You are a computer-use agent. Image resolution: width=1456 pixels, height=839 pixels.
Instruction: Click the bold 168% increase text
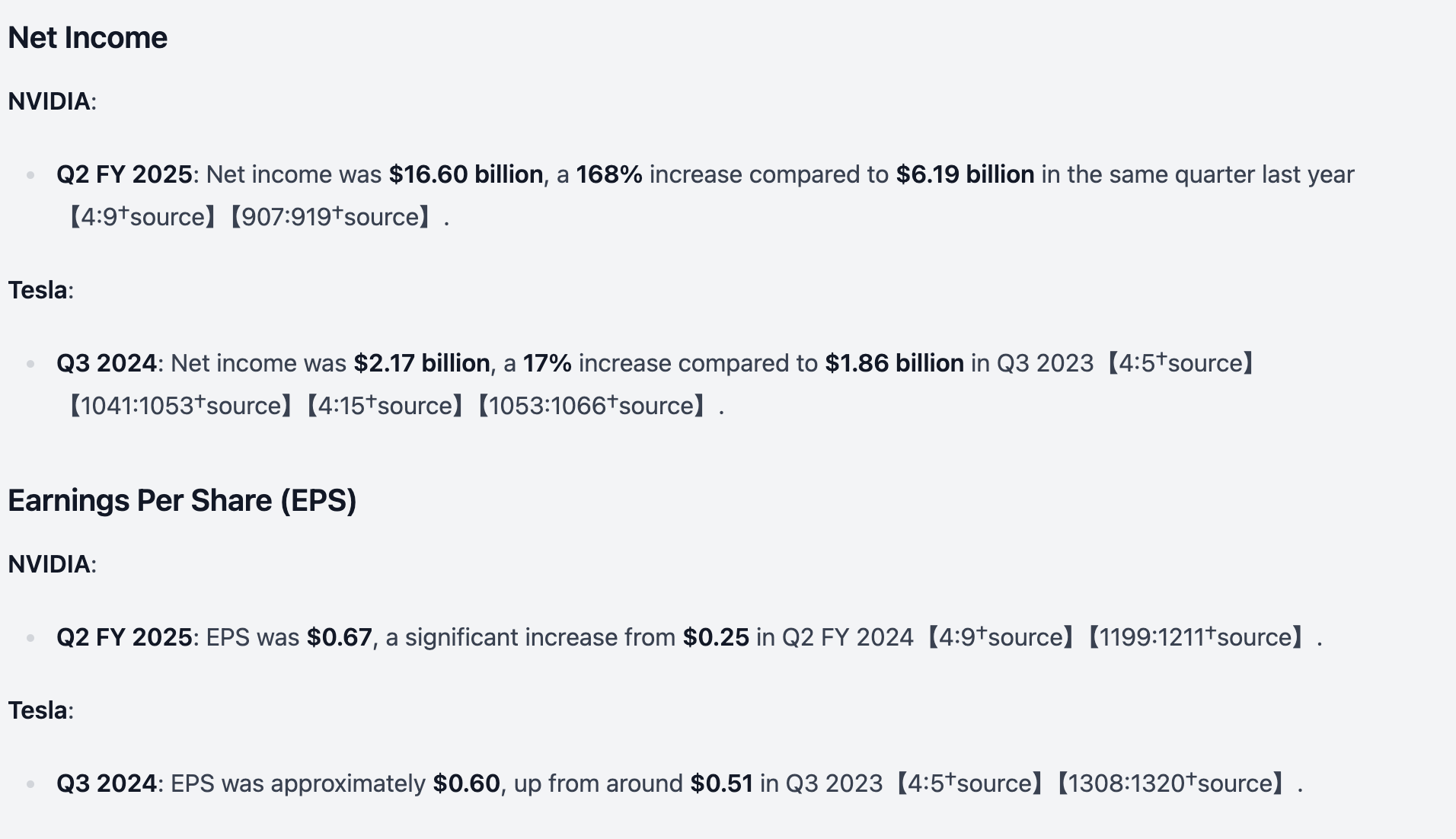608,175
